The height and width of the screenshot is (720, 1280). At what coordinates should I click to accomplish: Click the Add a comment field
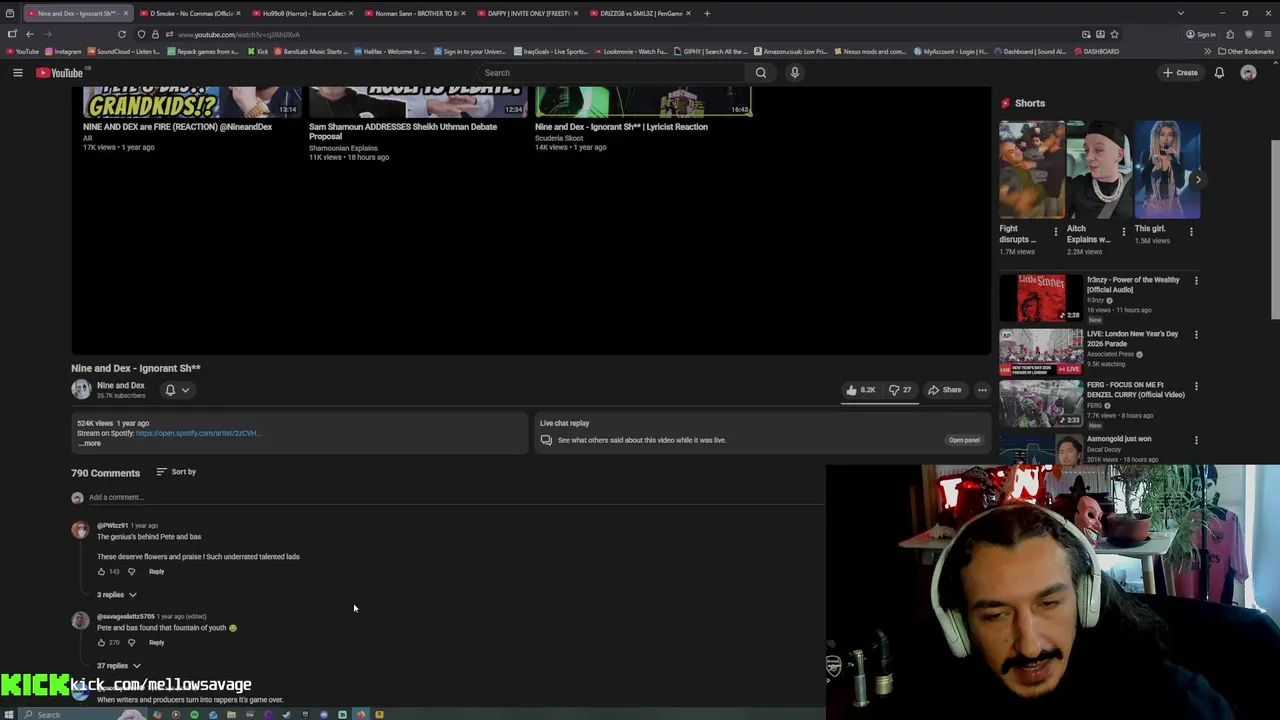click(x=456, y=497)
